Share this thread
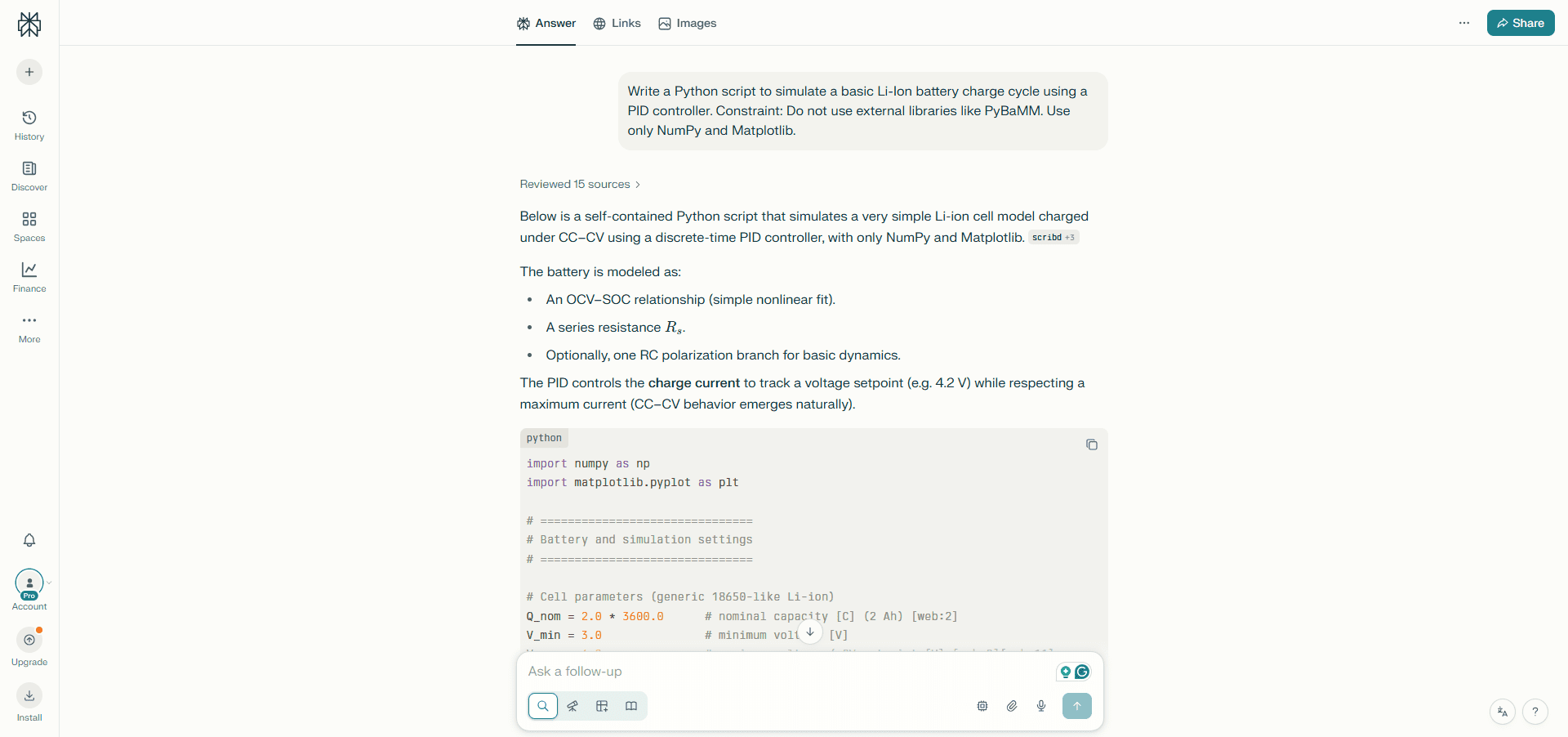 point(1520,23)
